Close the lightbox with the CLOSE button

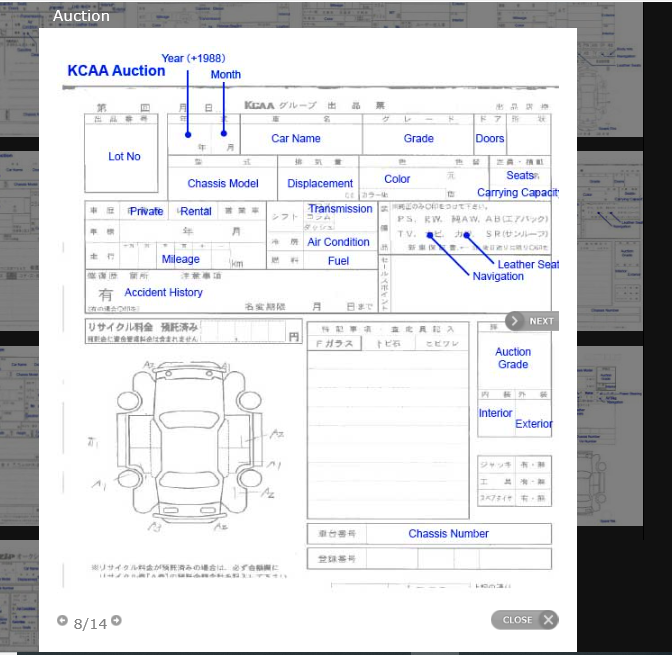coord(525,620)
